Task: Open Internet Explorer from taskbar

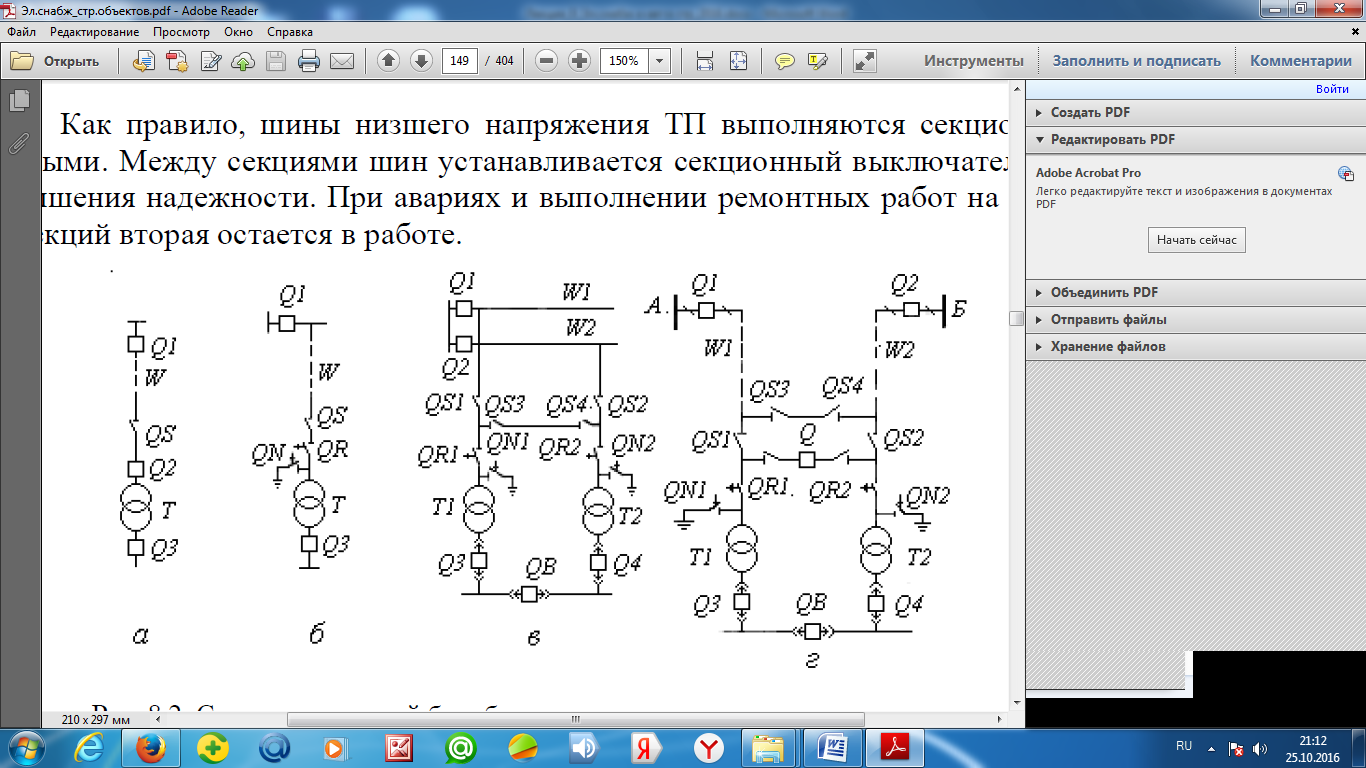Action: (90, 747)
